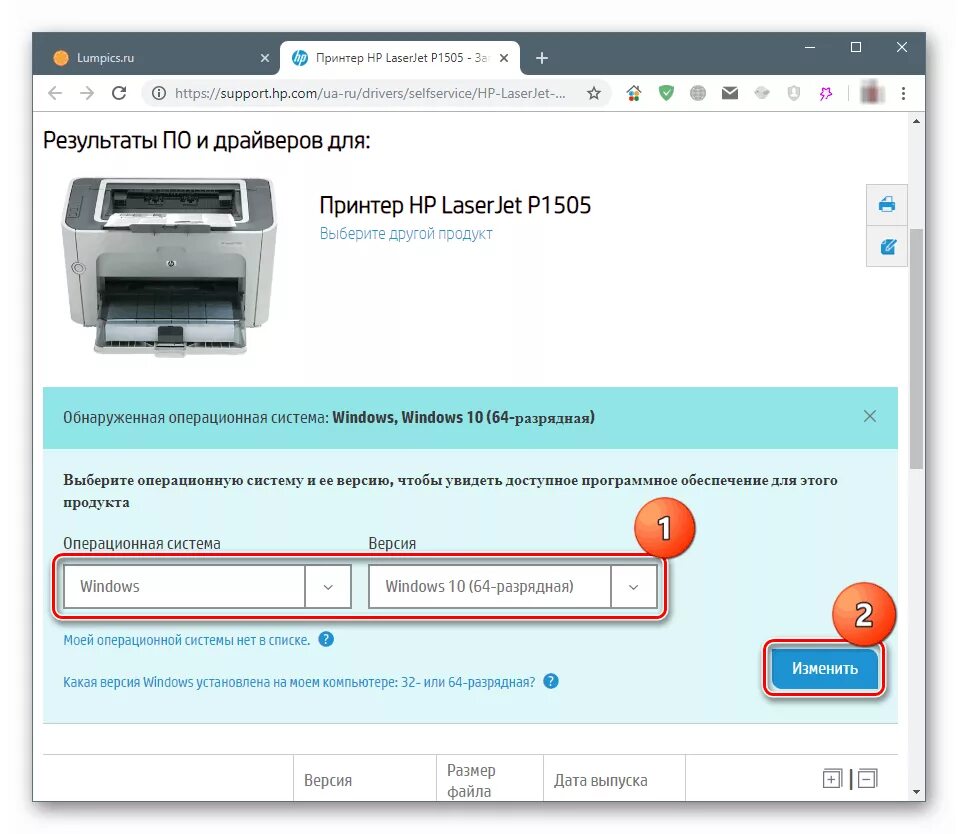Bookmark this page with the star icon
This screenshot has height=834, width=958.
(x=593, y=93)
